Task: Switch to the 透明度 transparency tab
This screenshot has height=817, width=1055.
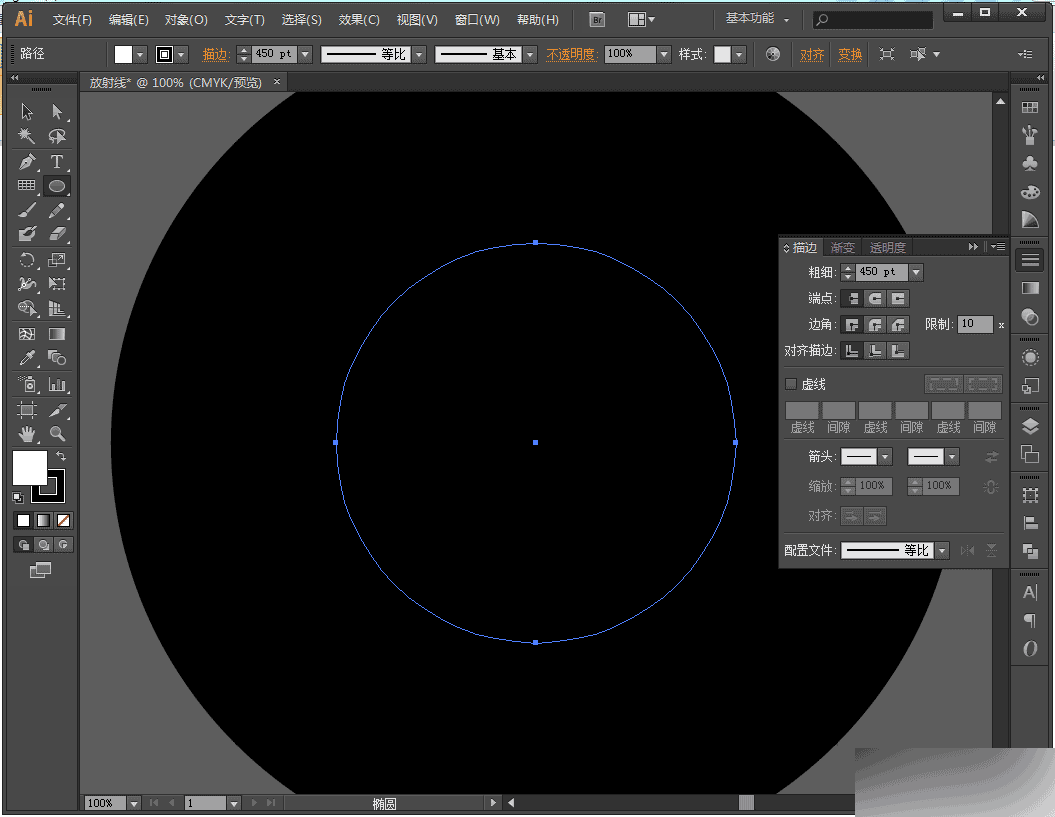Action: 887,248
